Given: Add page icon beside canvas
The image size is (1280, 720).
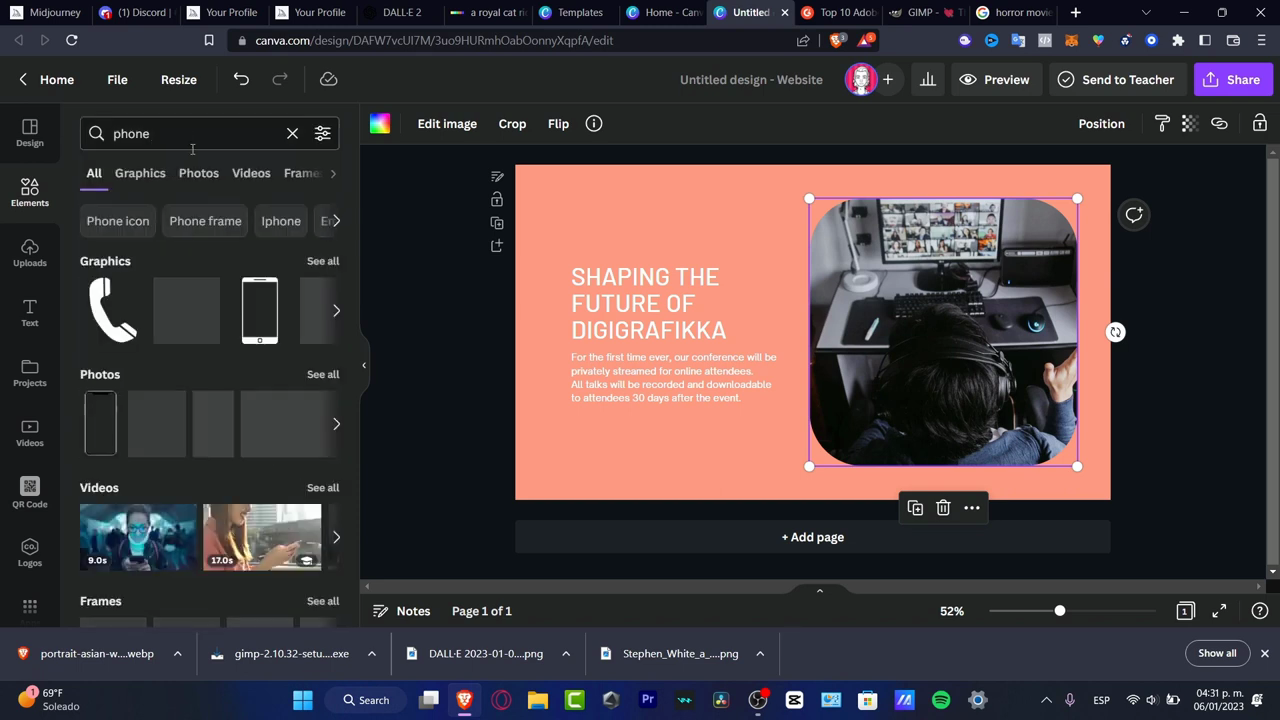Looking at the screenshot, I should tap(497, 246).
